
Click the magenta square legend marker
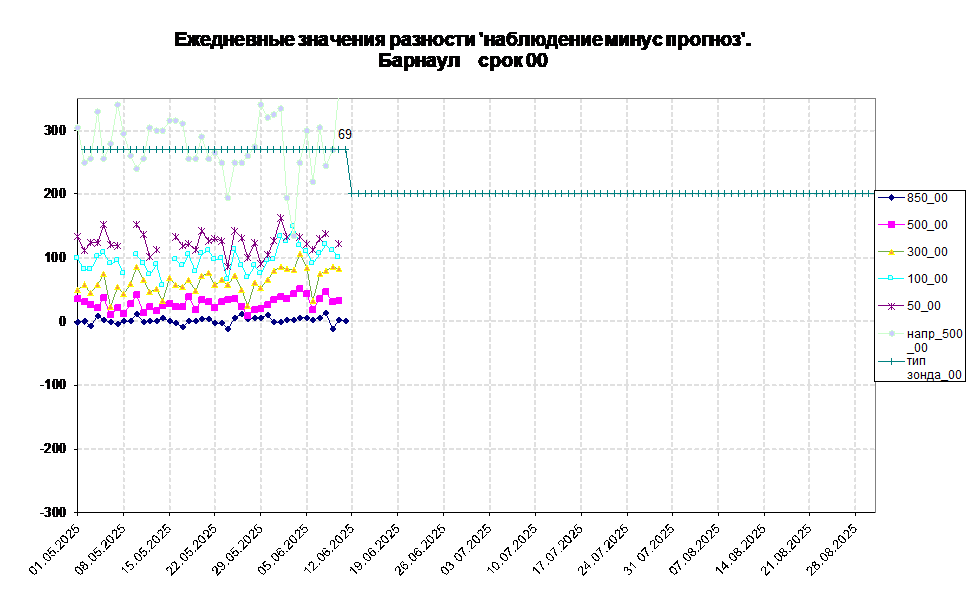coord(891,225)
